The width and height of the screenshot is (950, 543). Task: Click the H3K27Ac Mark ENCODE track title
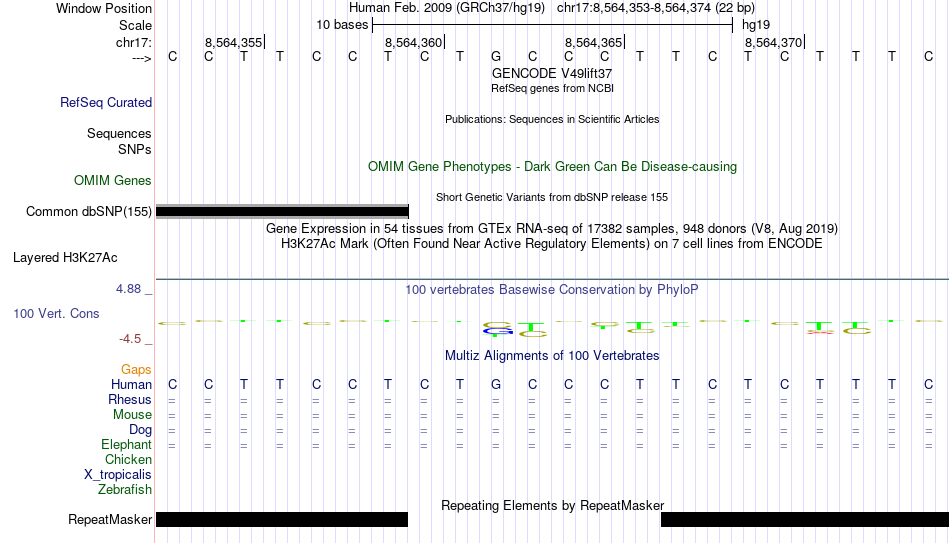pos(552,244)
